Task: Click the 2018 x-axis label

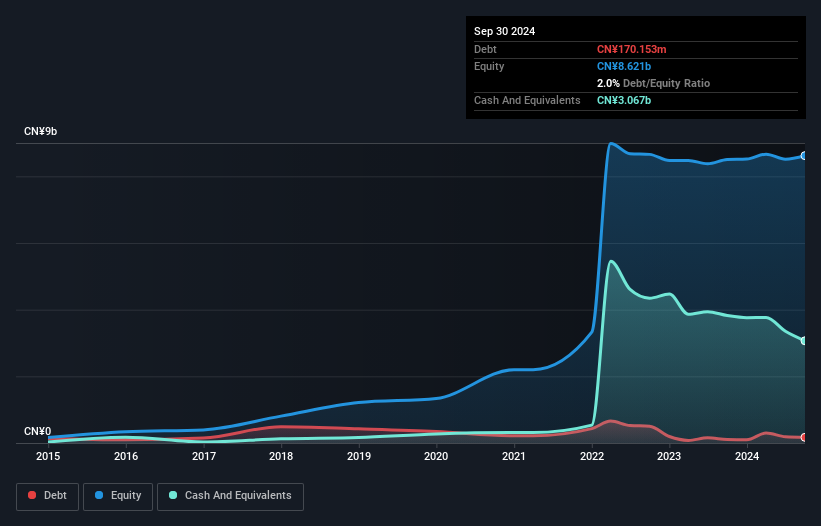Action: 281,456
